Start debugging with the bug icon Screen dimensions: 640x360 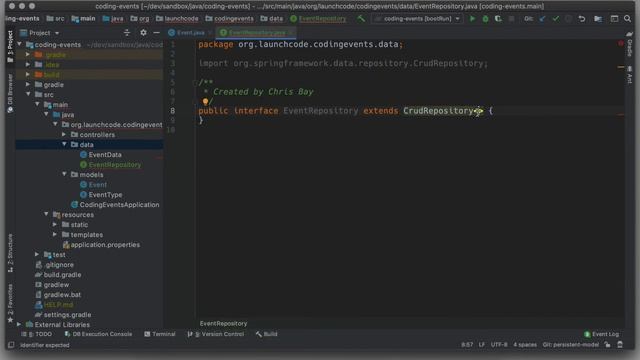tap(485, 19)
